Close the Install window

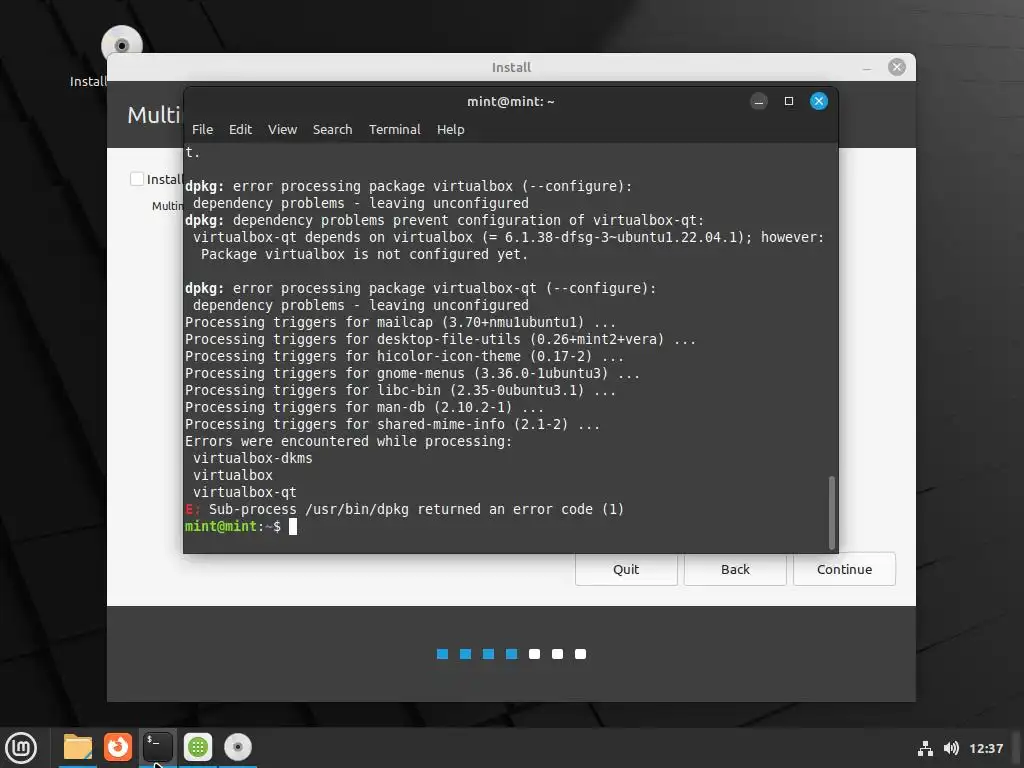pos(897,67)
